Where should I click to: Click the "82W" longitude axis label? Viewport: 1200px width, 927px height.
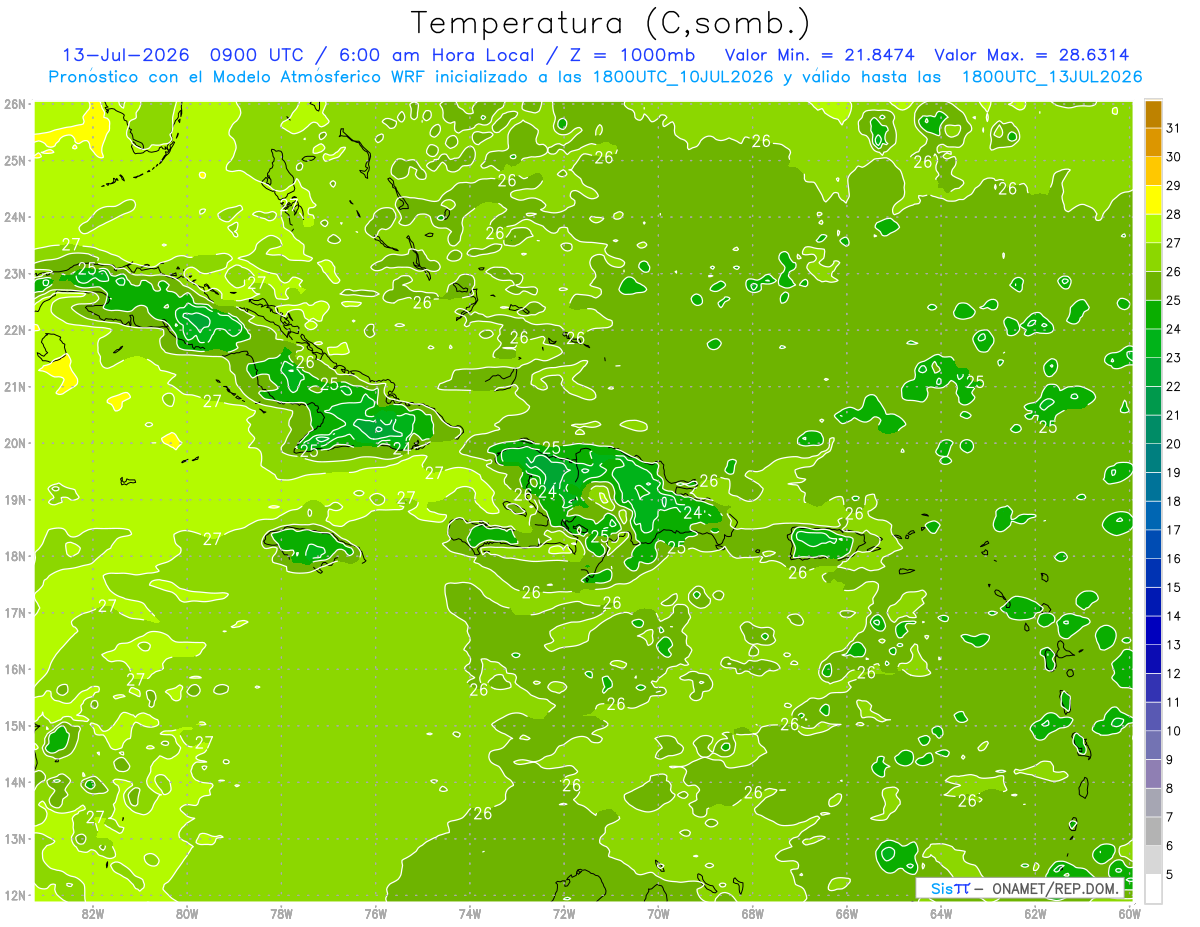pos(93,913)
